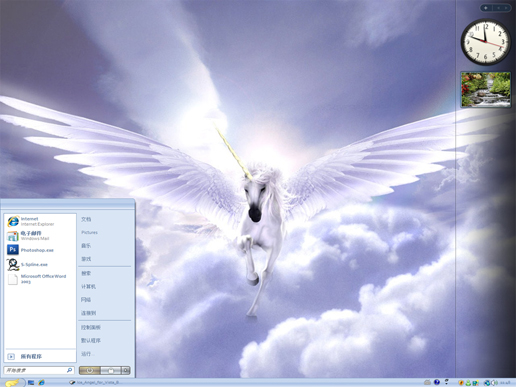Click the orange security shield tray icon
This screenshot has width=516, height=387.
tap(461, 383)
